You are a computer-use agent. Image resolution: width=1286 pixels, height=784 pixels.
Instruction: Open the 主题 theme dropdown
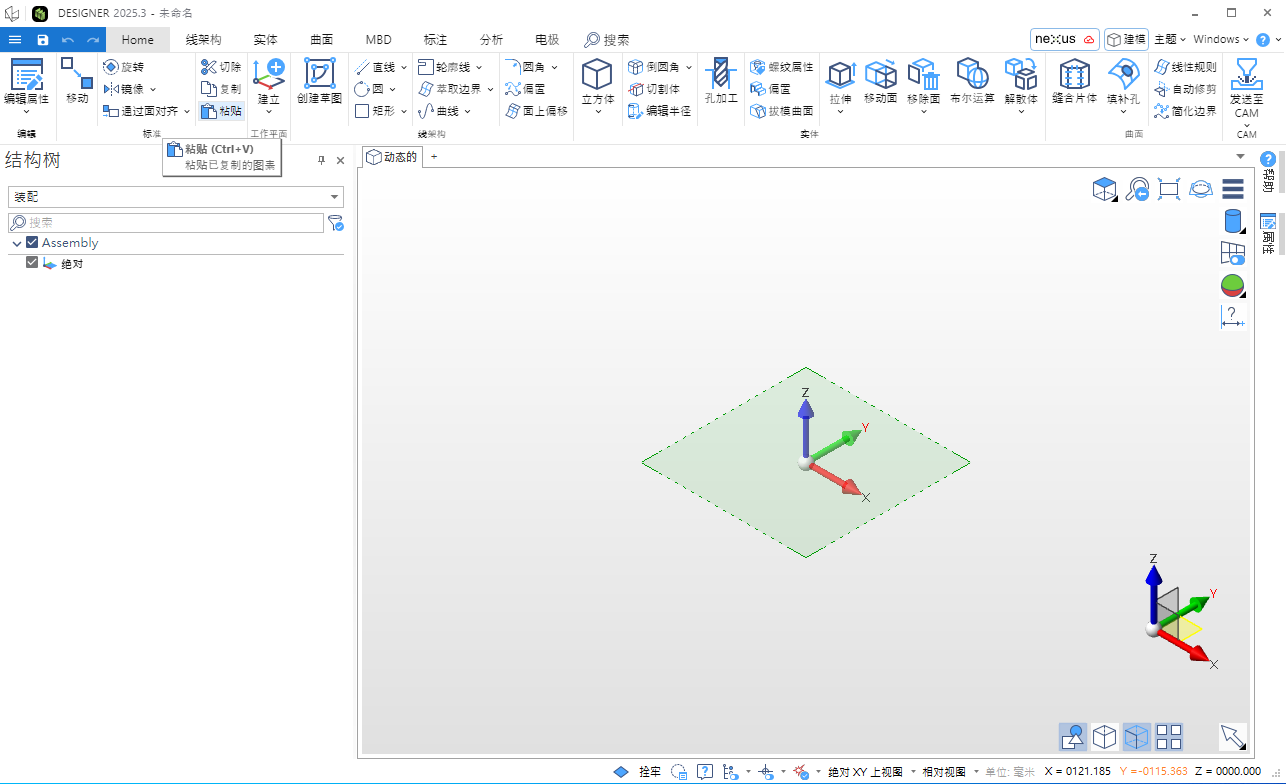(1169, 39)
